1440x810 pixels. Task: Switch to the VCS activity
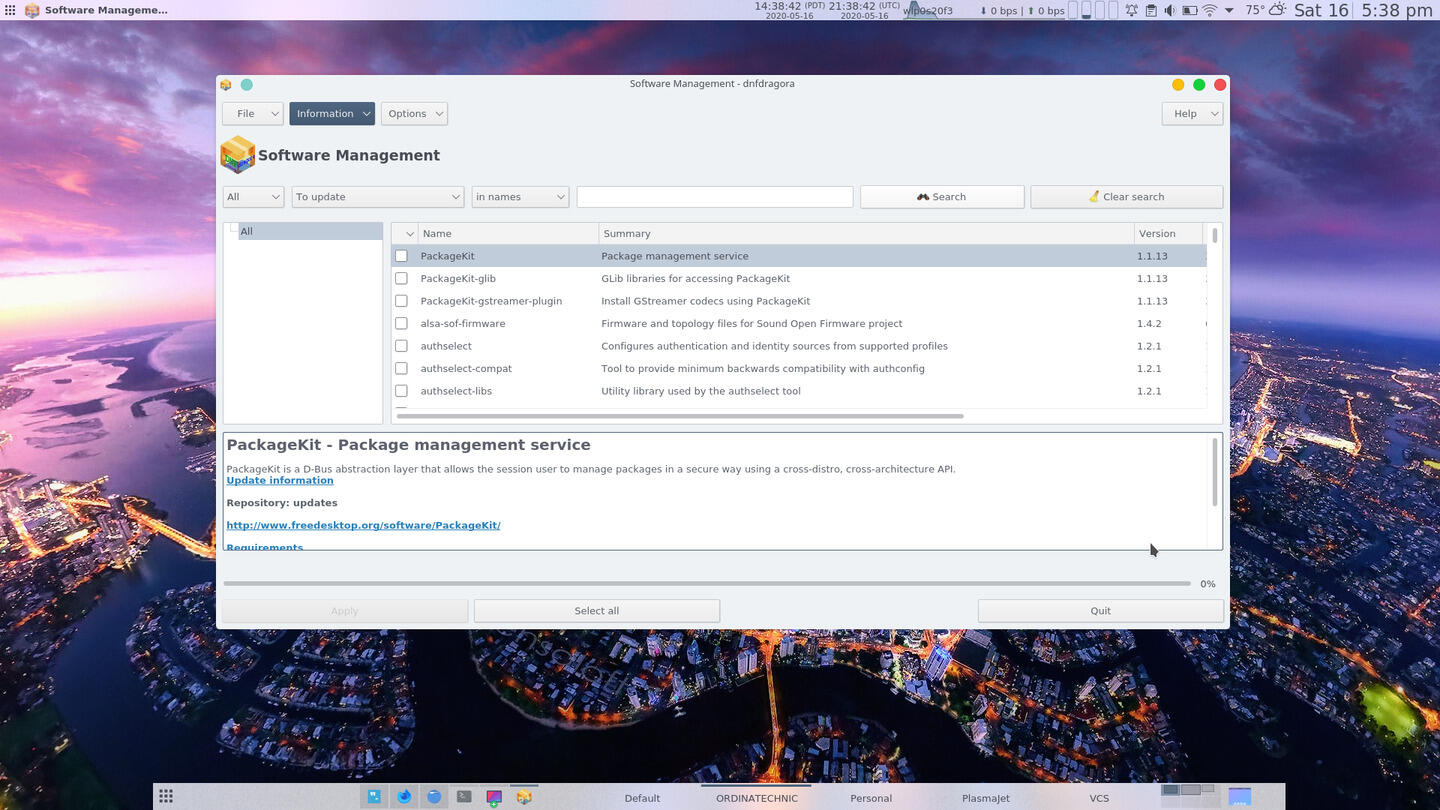(x=1099, y=798)
